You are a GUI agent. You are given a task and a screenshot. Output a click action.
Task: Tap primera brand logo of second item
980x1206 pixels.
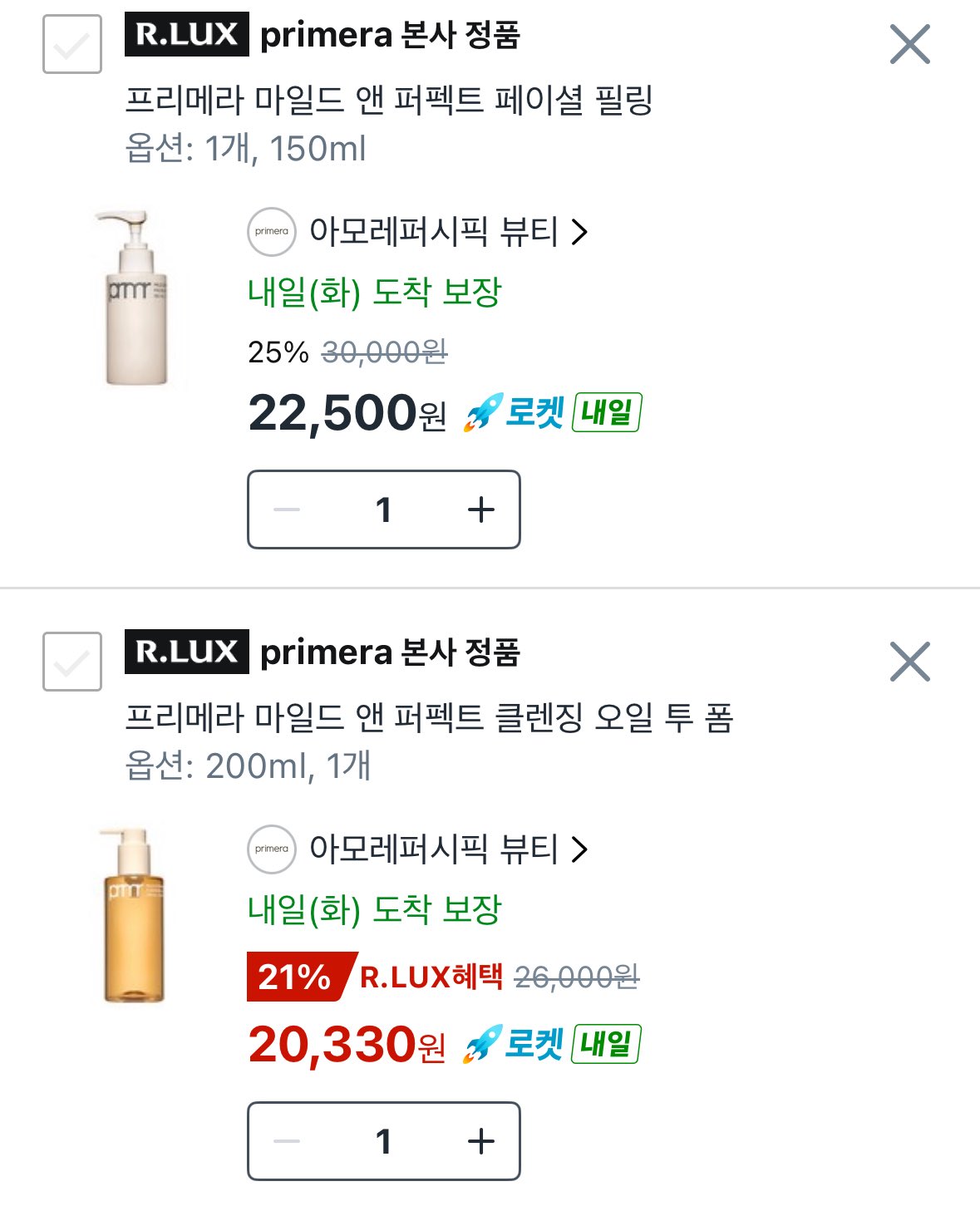272,849
